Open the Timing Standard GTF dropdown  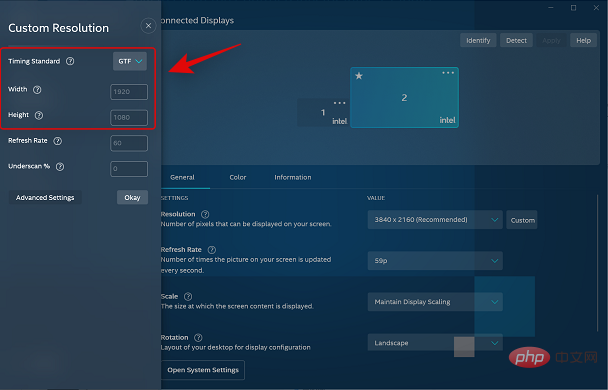coord(130,61)
